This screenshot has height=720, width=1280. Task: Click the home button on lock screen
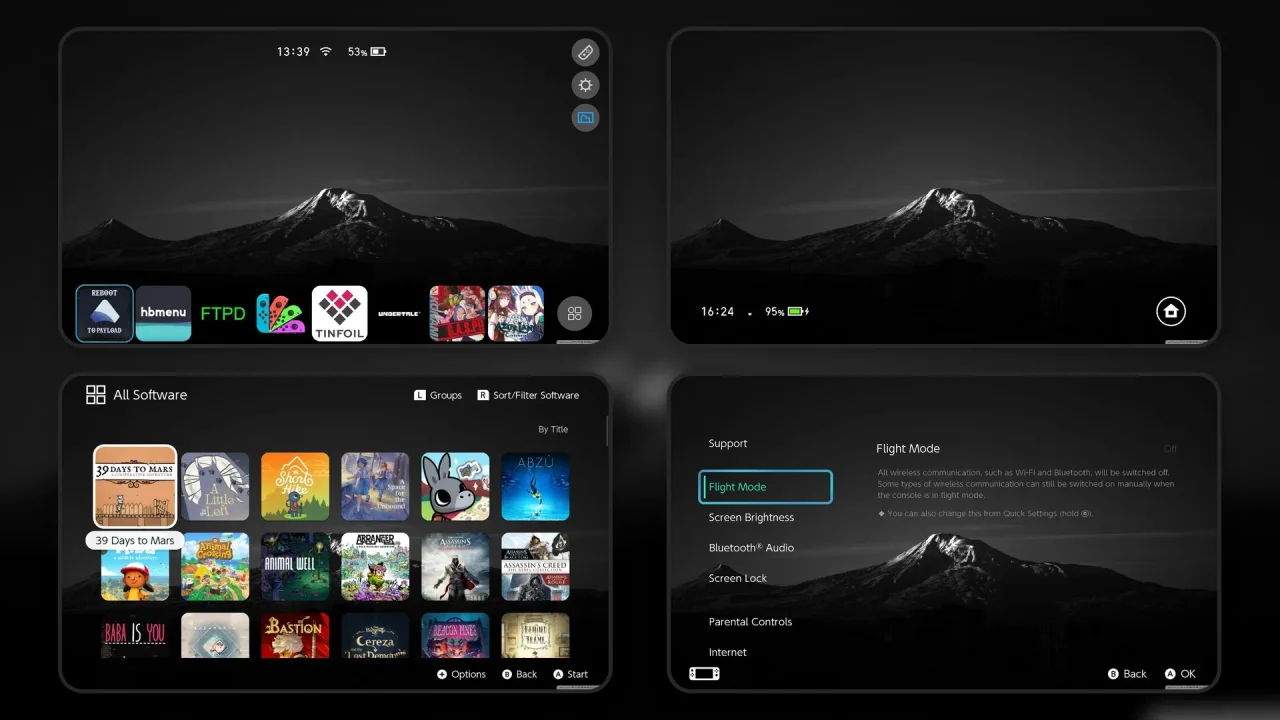pyautogui.click(x=1171, y=312)
